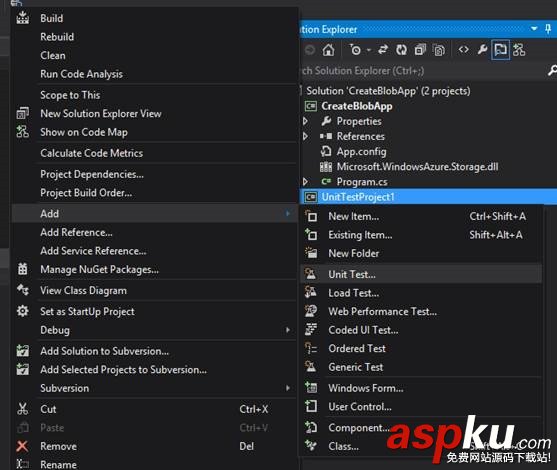Toggle Show All Files icon
Image resolution: width=557 pixels, height=470 pixels.
click(439, 50)
